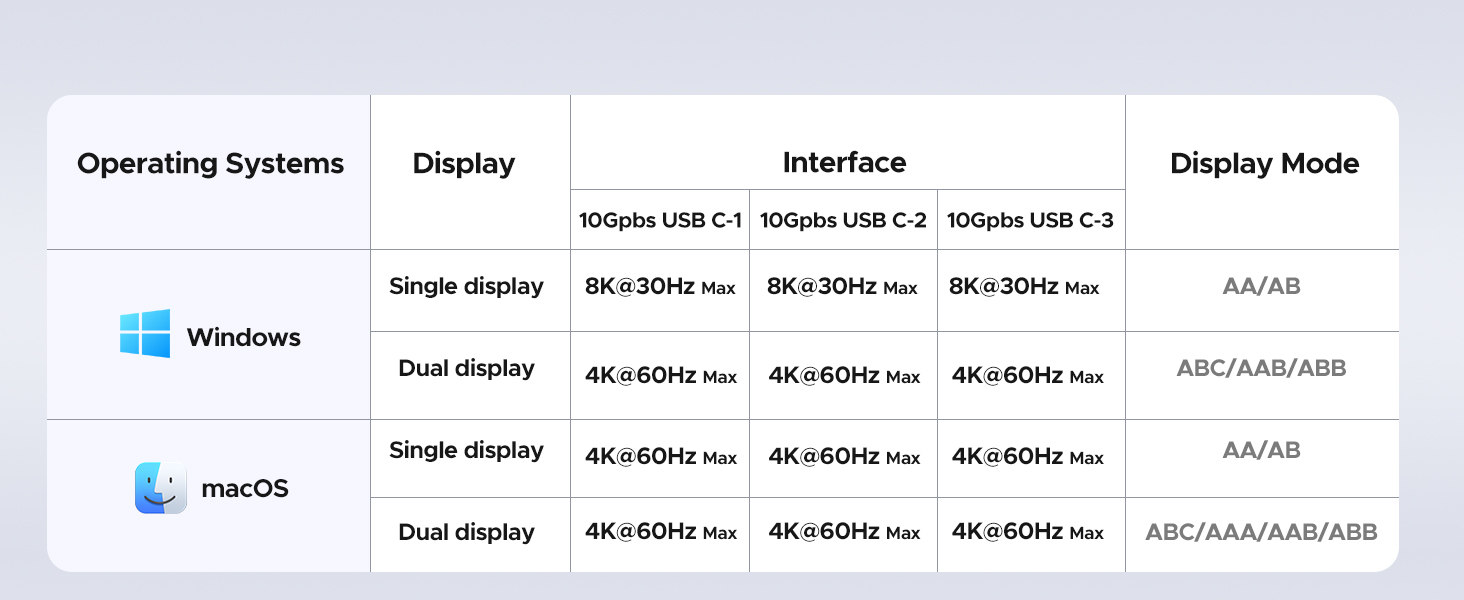Select the Display column header
Screen dimensions: 1464x600
click(x=464, y=164)
